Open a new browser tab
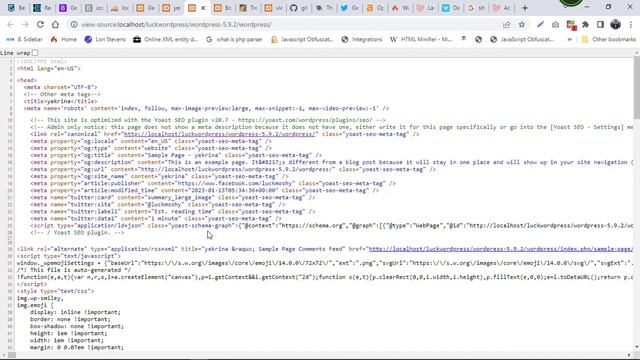 point(525,8)
